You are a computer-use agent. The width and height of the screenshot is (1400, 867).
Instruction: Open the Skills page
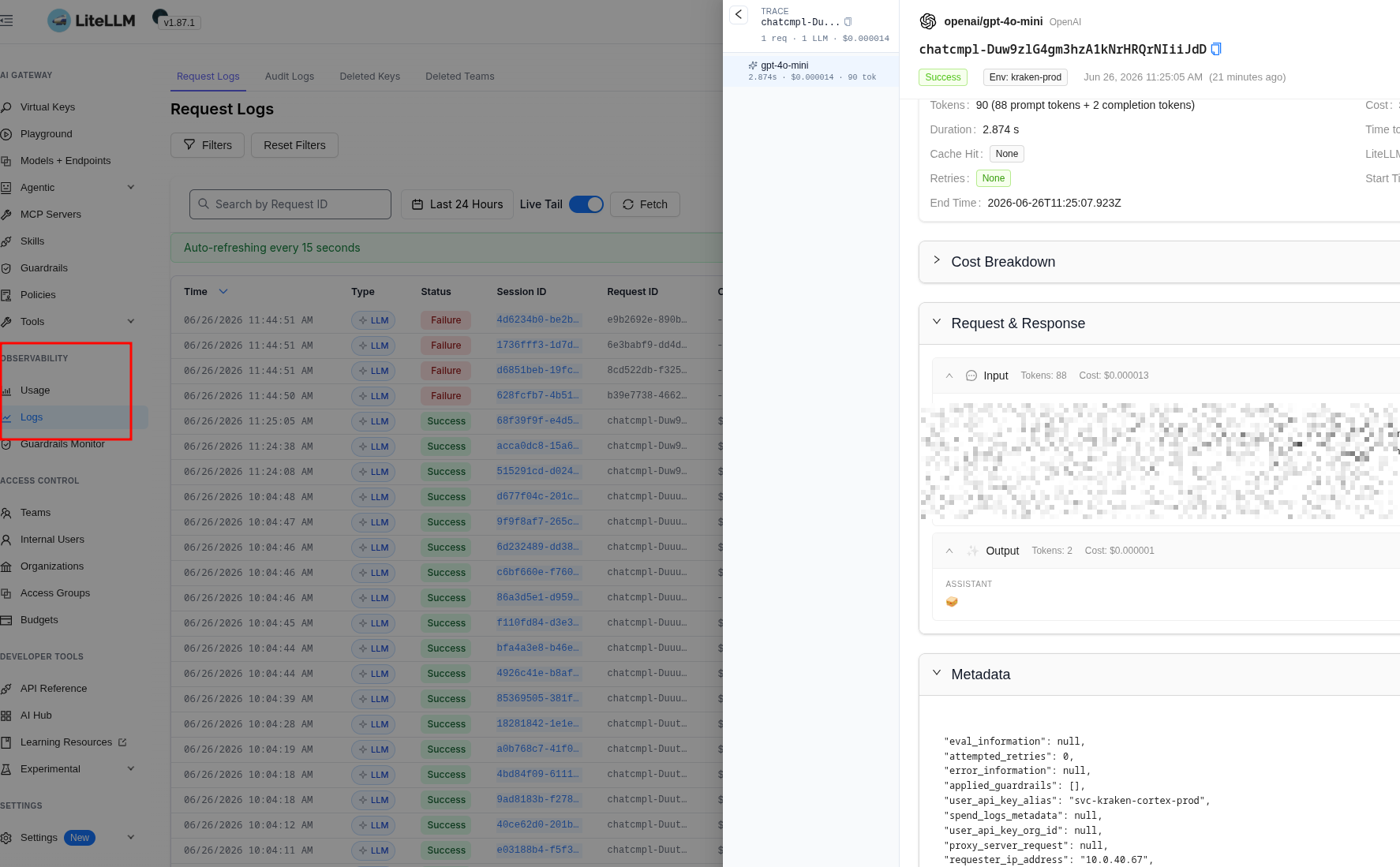[32, 241]
